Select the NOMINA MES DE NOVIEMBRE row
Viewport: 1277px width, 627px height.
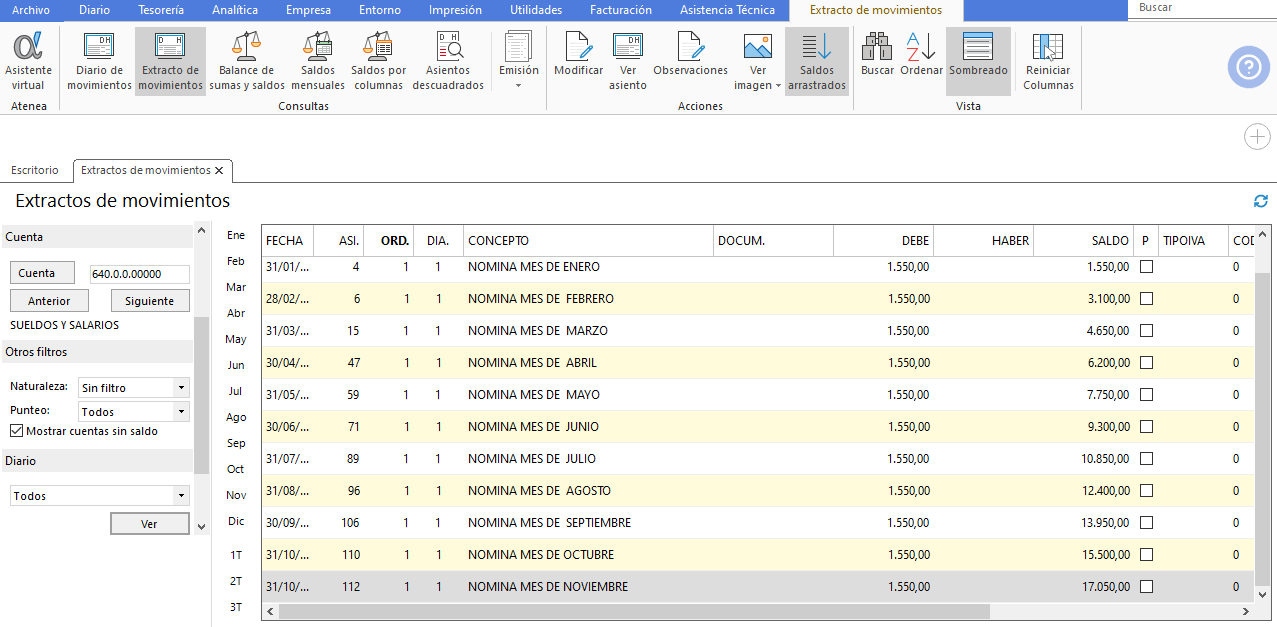(758, 587)
